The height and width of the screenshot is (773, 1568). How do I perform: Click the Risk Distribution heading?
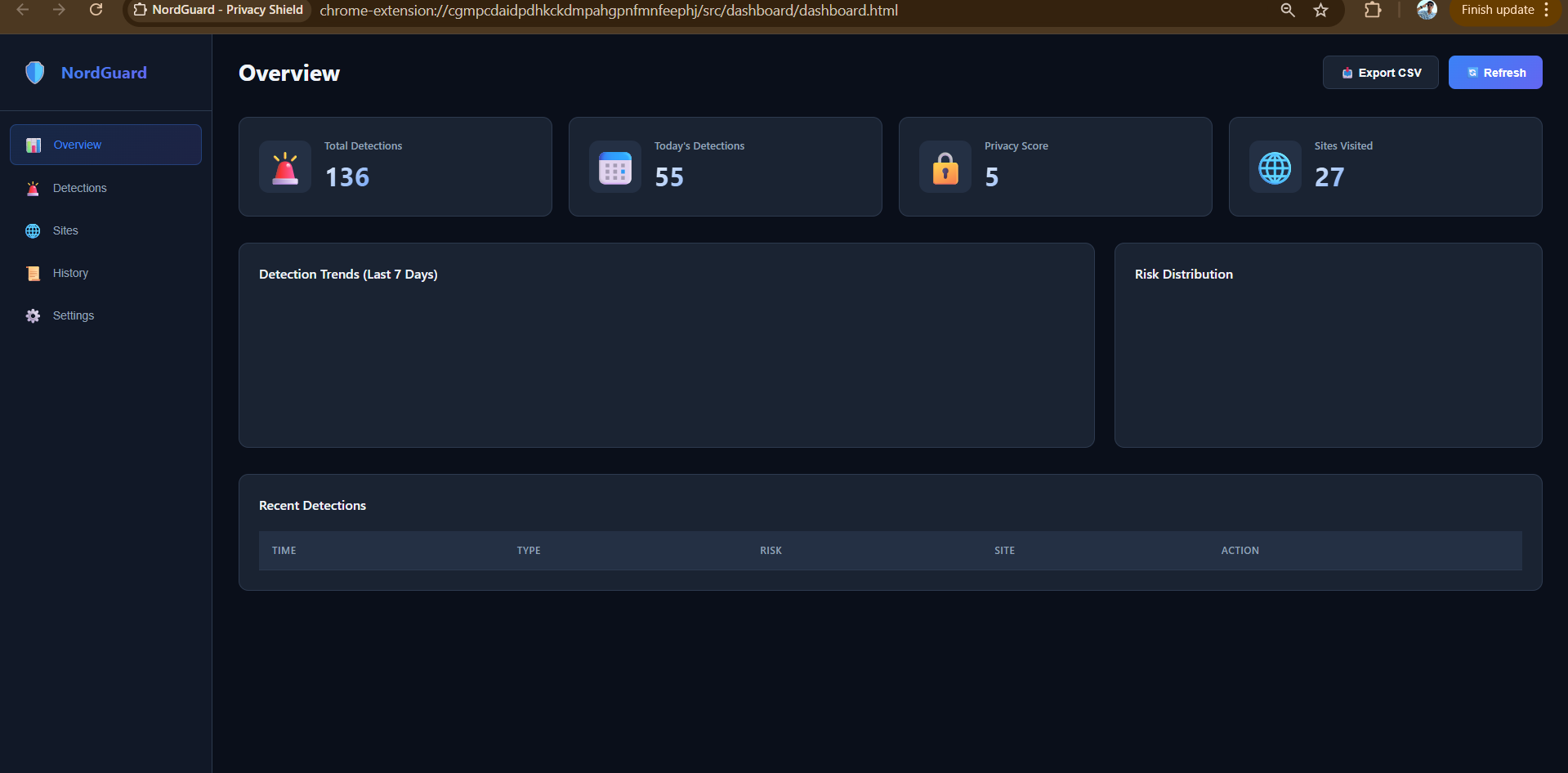pos(1184,275)
